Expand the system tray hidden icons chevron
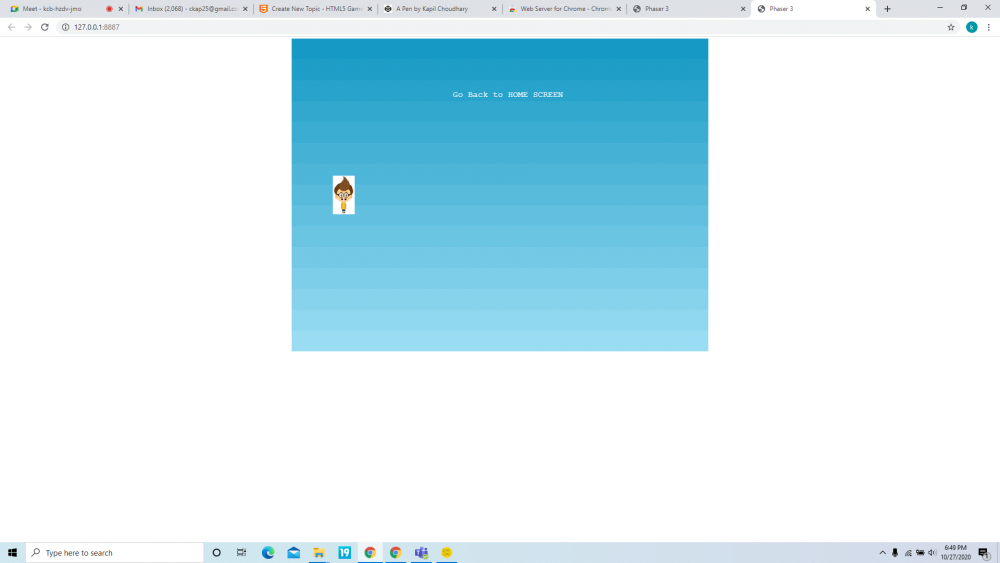 [x=883, y=553]
